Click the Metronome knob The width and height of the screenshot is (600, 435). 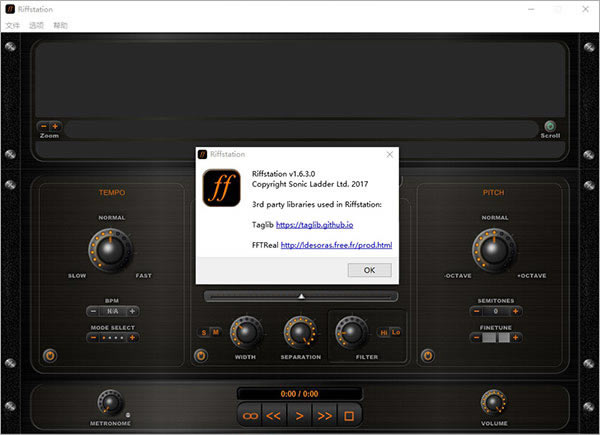point(110,403)
